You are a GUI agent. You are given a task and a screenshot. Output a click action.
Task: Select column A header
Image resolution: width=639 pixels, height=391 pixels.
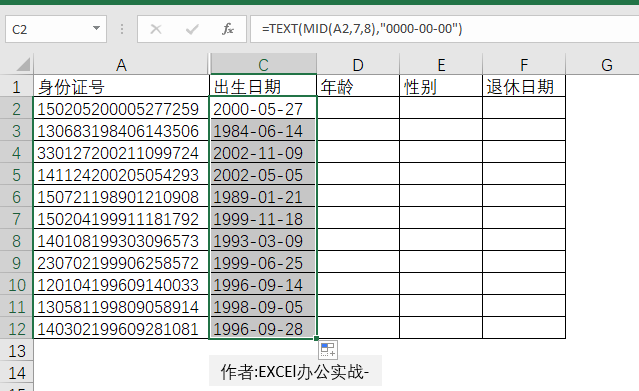tap(121, 64)
